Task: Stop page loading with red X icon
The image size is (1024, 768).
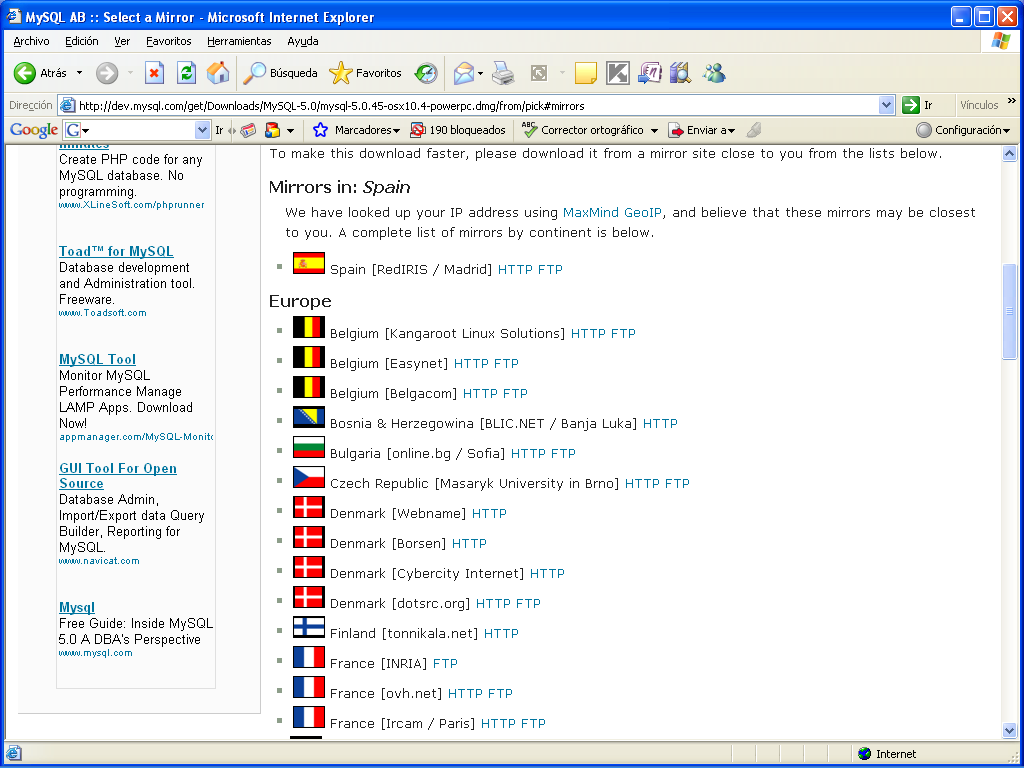Action: click(x=154, y=73)
